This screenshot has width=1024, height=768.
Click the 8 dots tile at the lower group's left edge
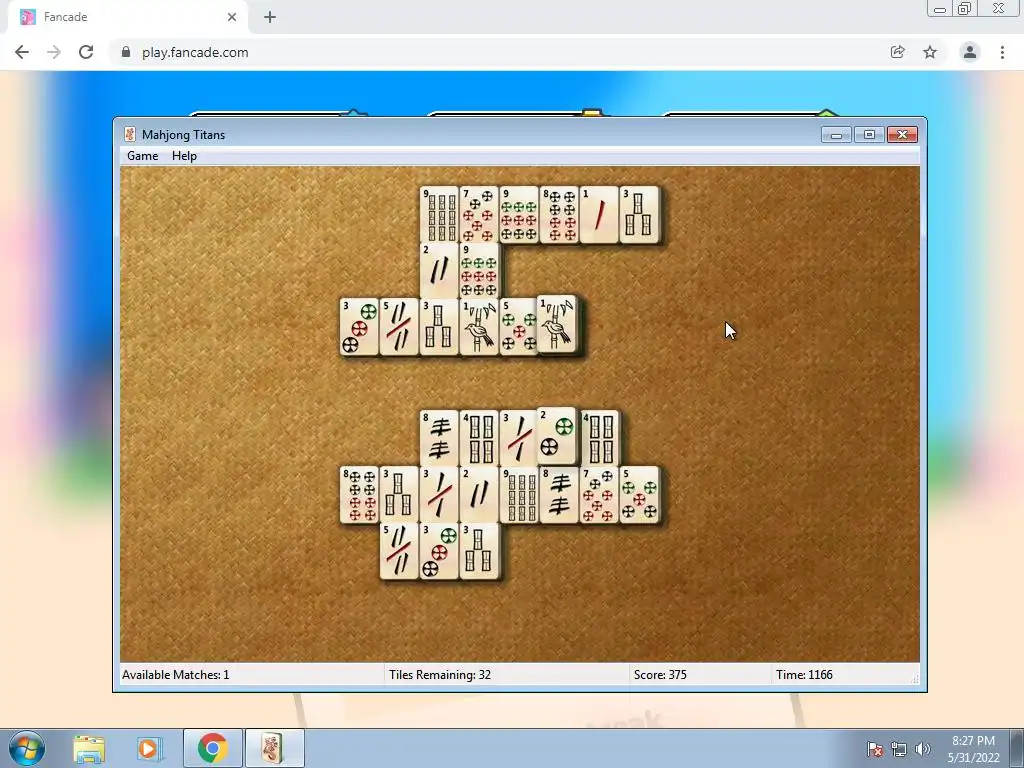coord(359,494)
